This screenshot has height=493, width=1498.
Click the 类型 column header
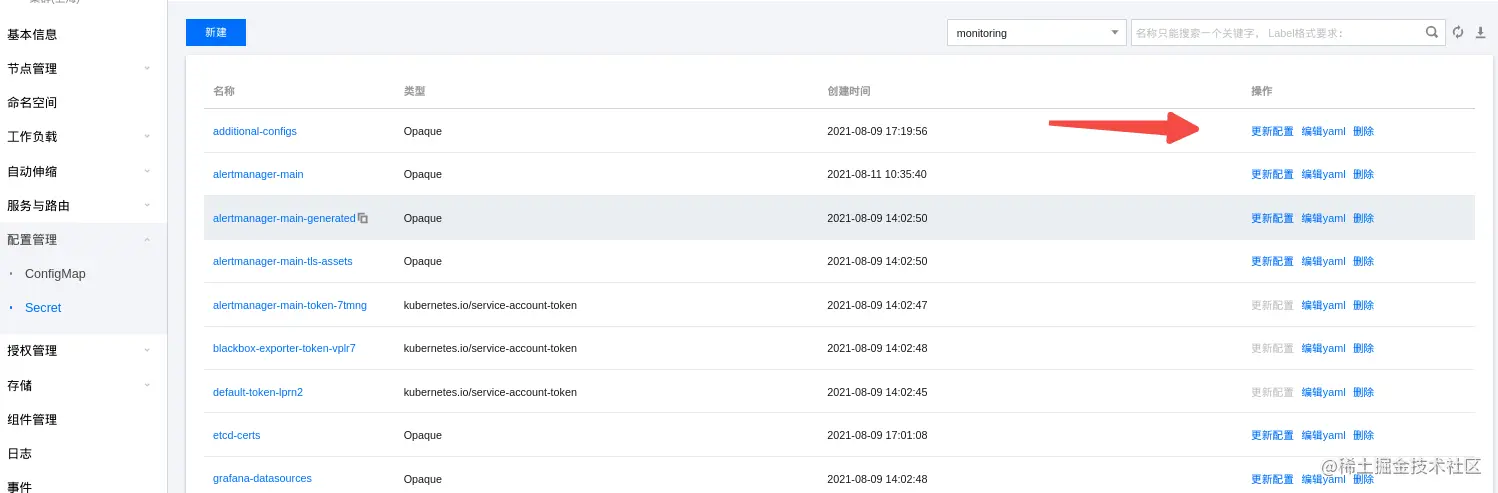415,91
